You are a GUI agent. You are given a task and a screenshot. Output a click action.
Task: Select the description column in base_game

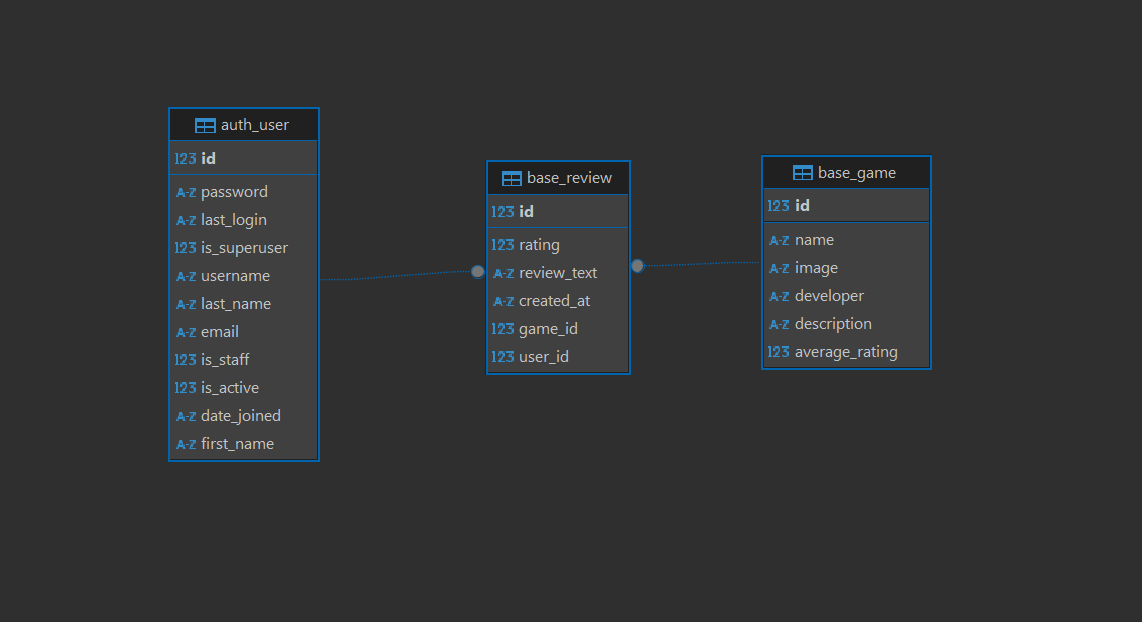coord(832,323)
